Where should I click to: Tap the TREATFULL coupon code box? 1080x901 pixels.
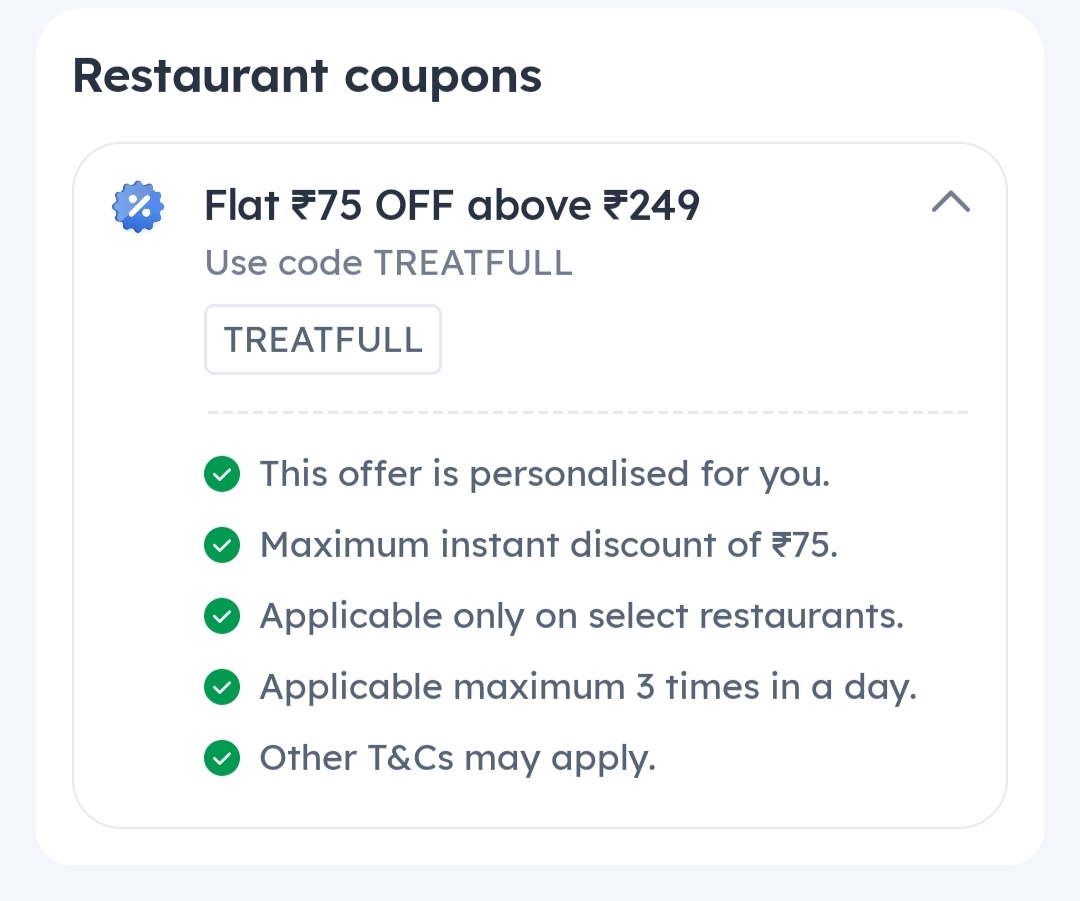(x=322, y=339)
